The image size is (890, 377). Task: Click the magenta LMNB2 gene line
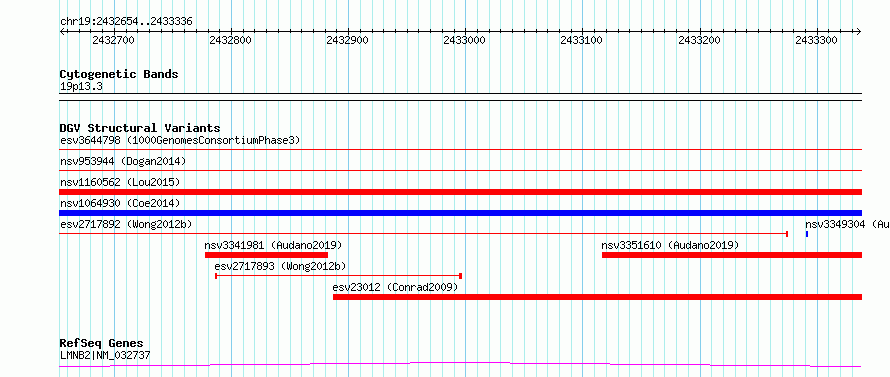tap(460, 364)
